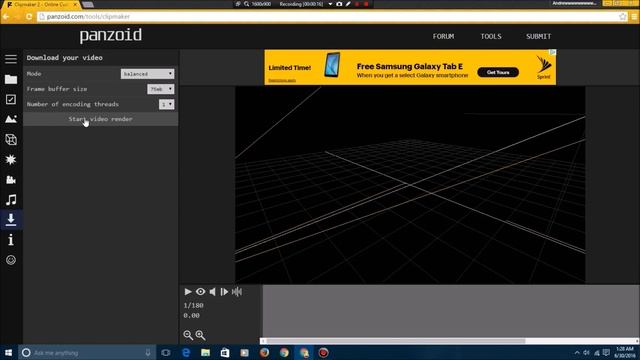Step forward one frame in player
The height and width of the screenshot is (360, 640).
(x=224, y=291)
